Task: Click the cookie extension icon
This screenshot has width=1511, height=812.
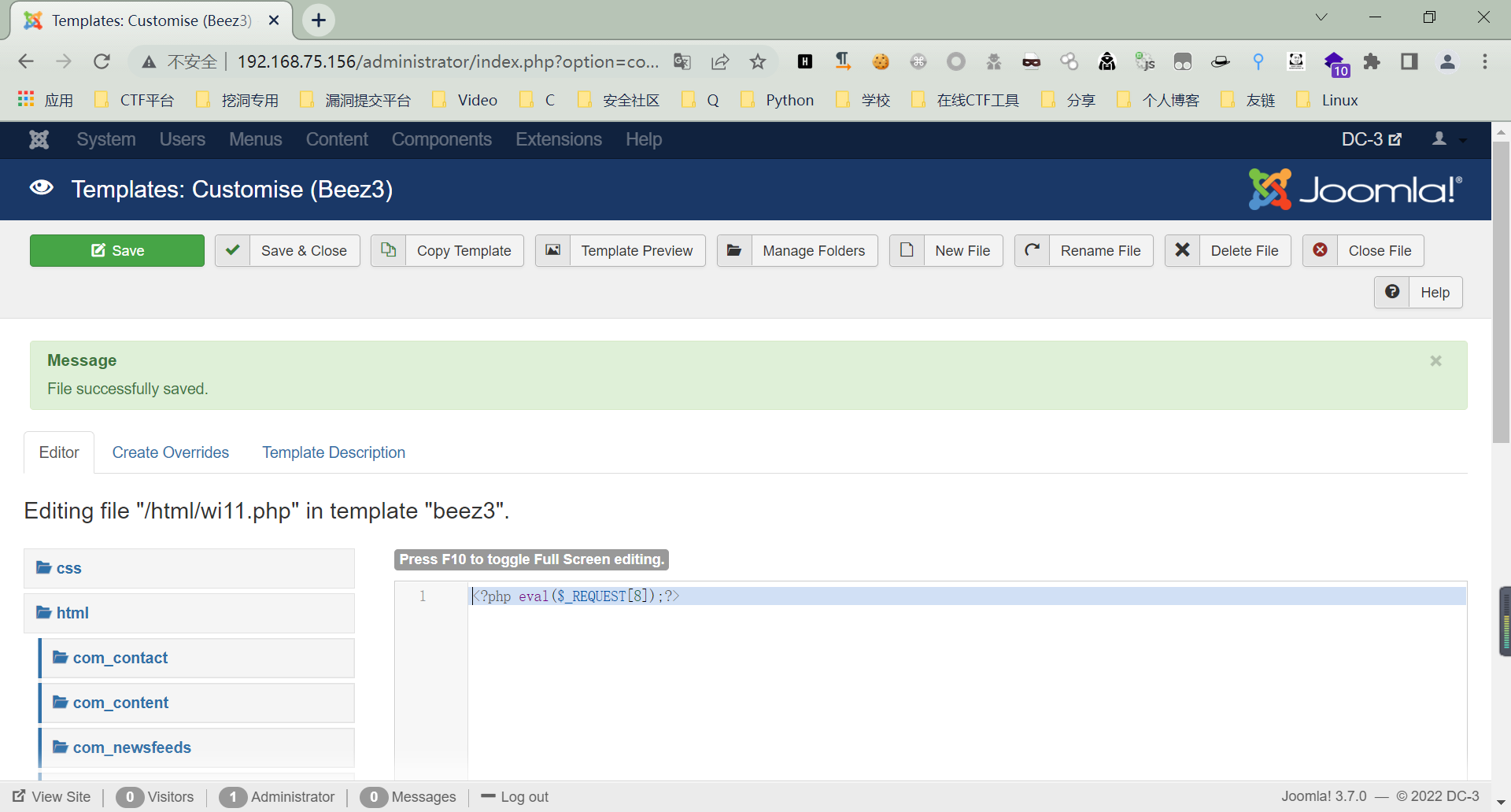Action: pos(881,61)
